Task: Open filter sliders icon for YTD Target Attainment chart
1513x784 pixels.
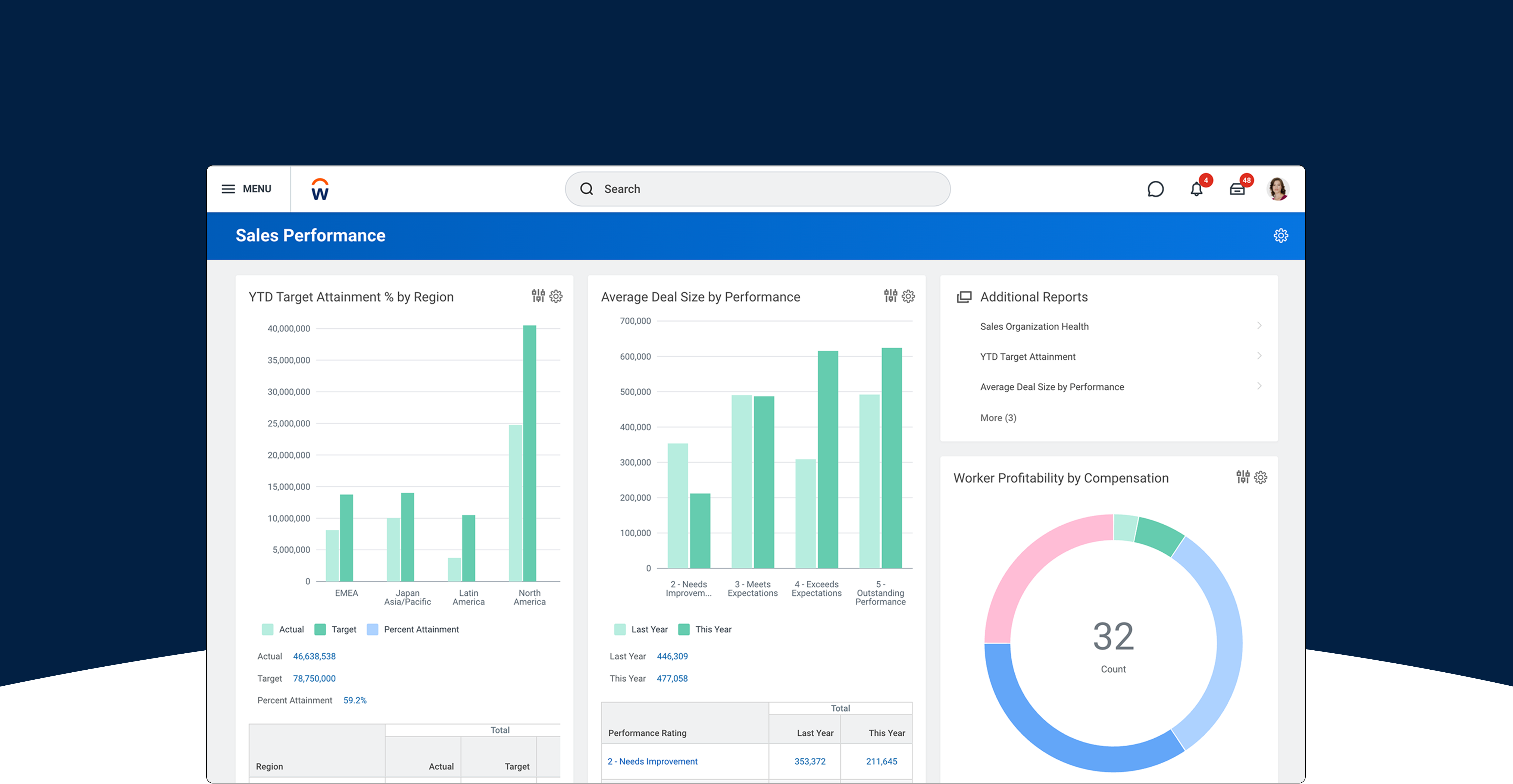Action: click(538, 296)
